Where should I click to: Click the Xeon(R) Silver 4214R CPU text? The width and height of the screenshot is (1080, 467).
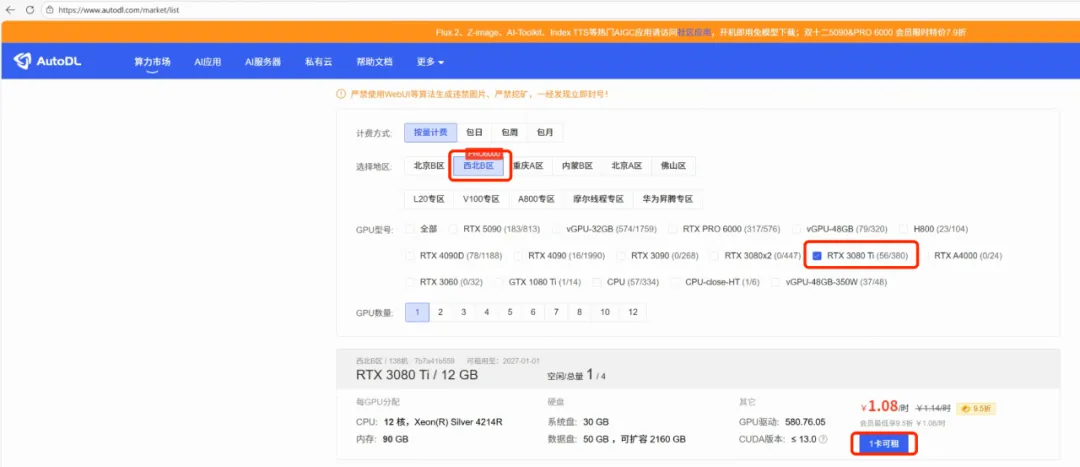pyautogui.click(x=459, y=422)
